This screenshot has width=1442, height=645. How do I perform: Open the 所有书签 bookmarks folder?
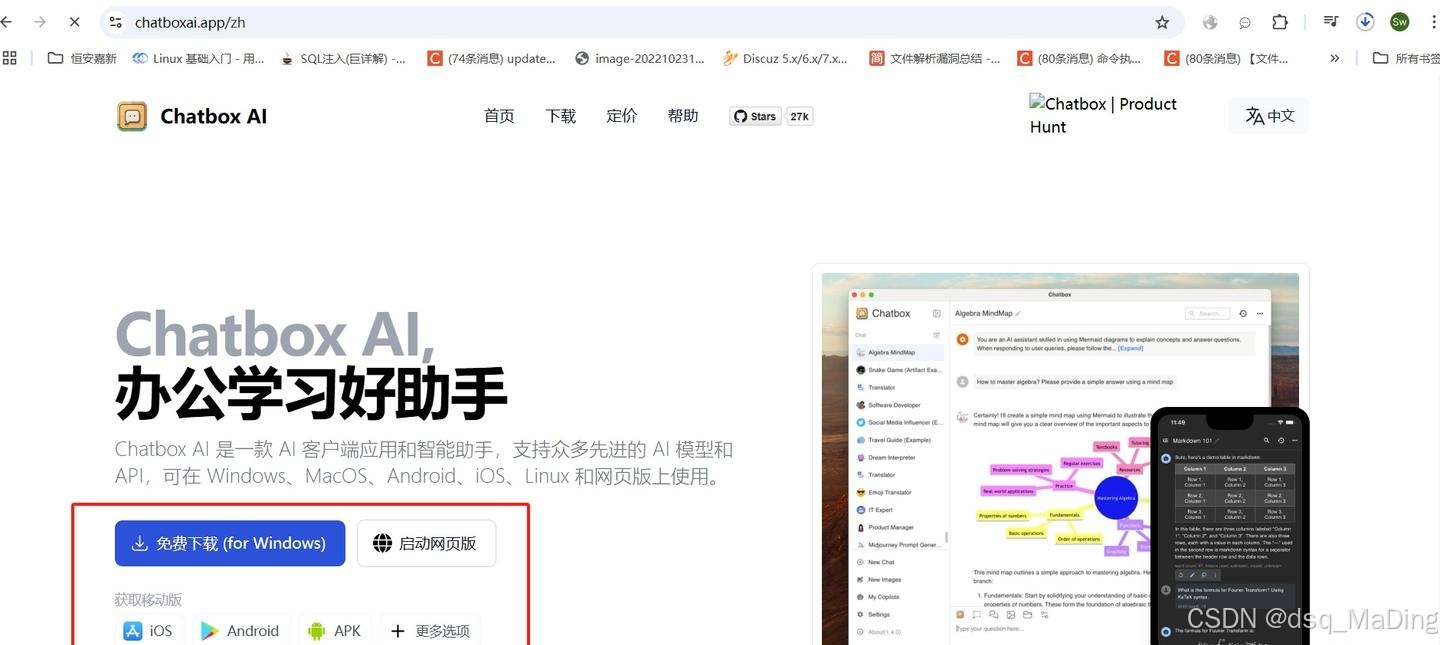click(x=1406, y=58)
